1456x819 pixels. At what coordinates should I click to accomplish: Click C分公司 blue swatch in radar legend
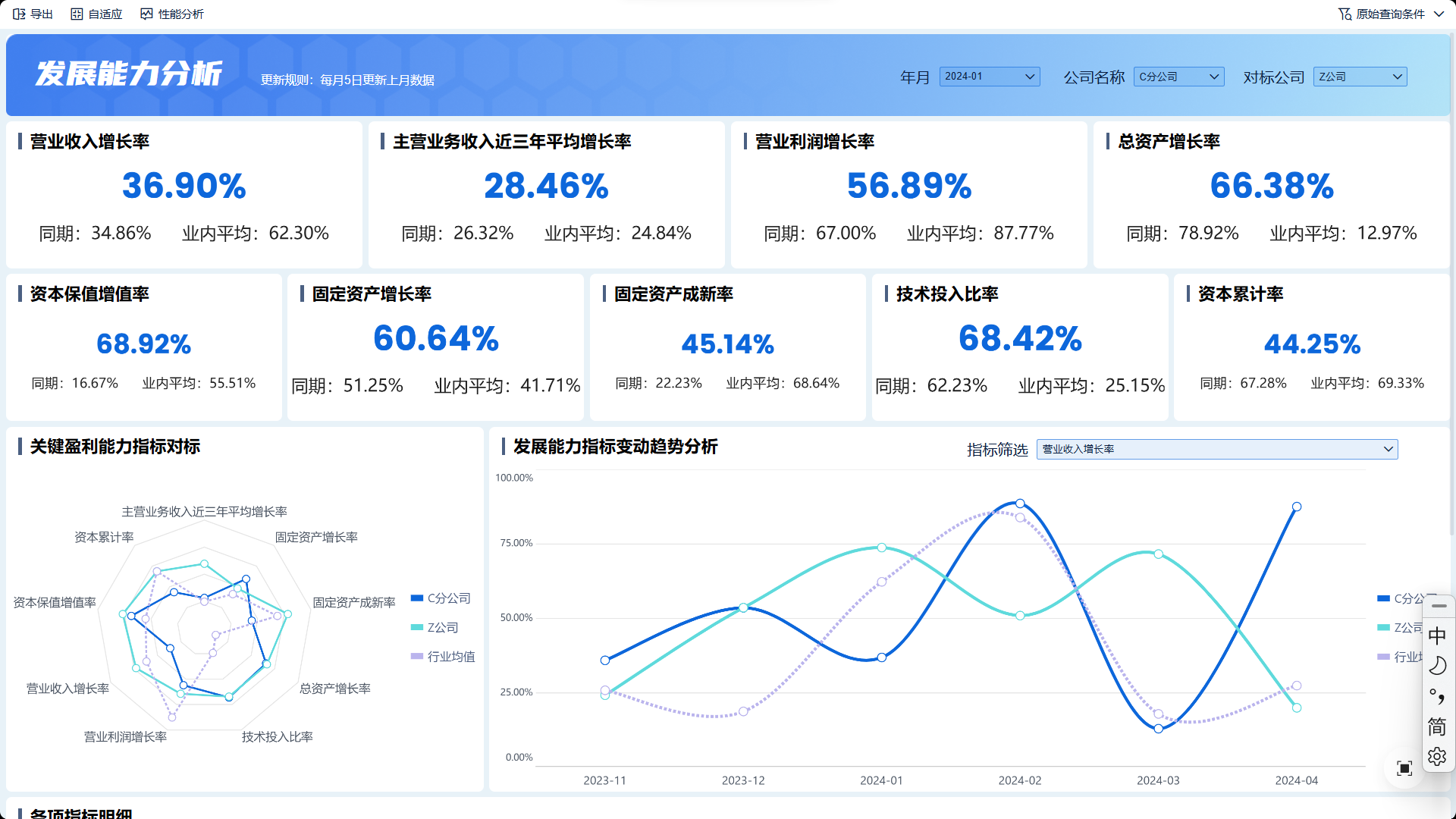pos(416,598)
